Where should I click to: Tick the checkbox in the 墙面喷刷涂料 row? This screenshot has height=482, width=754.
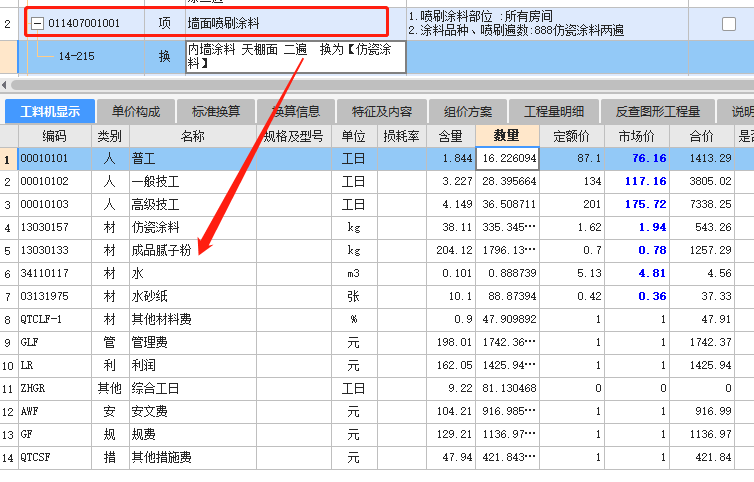729,24
